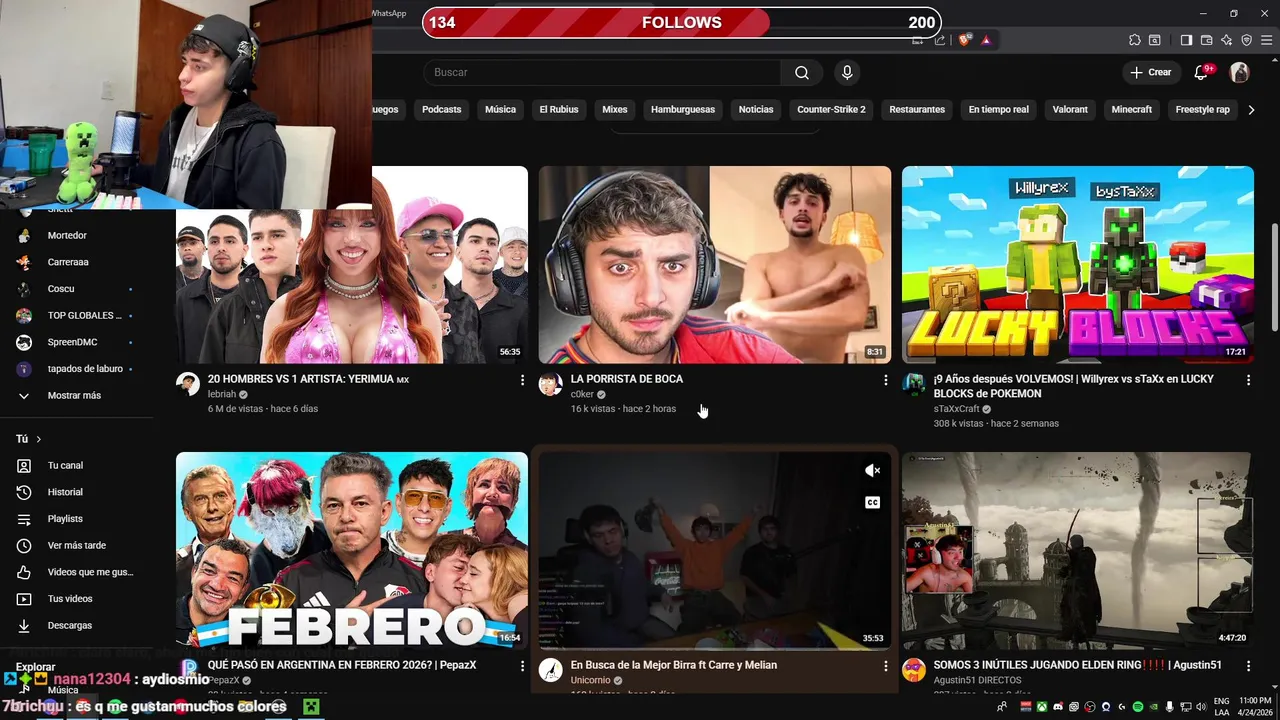Screen dimensions: 1280x720
Task: Open the Brave Wallet icon
Action: coord(1206,40)
